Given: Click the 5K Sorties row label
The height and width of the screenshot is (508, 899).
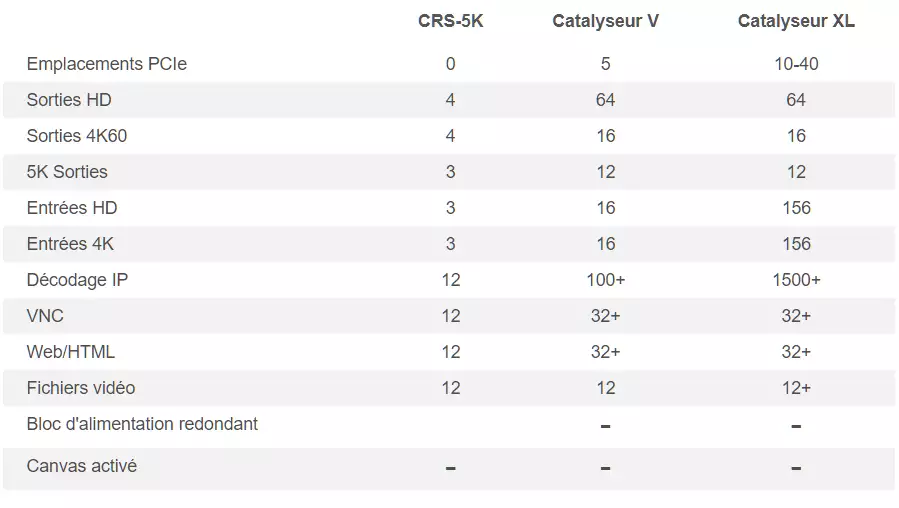Looking at the screenshot, I should click(67, 172).
